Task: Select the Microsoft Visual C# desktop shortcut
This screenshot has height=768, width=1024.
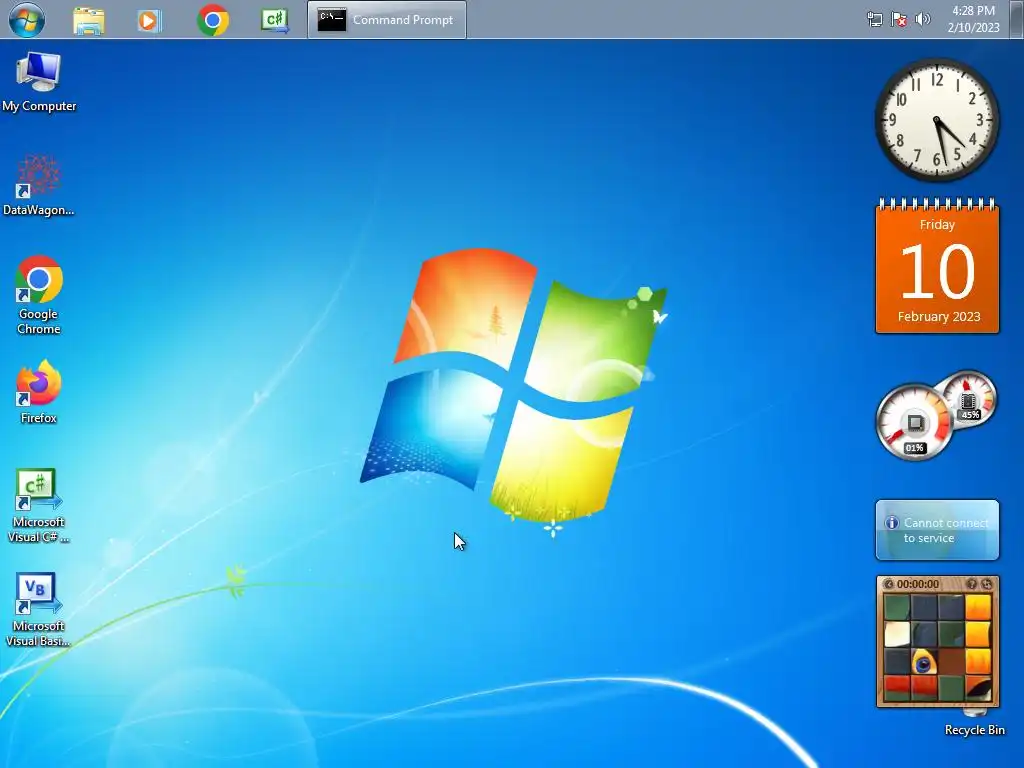Action: [39, 506]
